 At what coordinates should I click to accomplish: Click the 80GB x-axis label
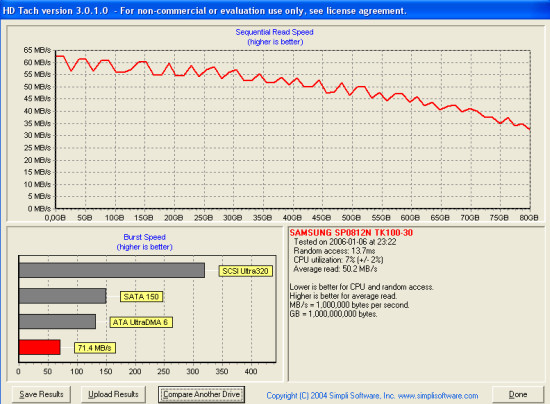[529, 218]
